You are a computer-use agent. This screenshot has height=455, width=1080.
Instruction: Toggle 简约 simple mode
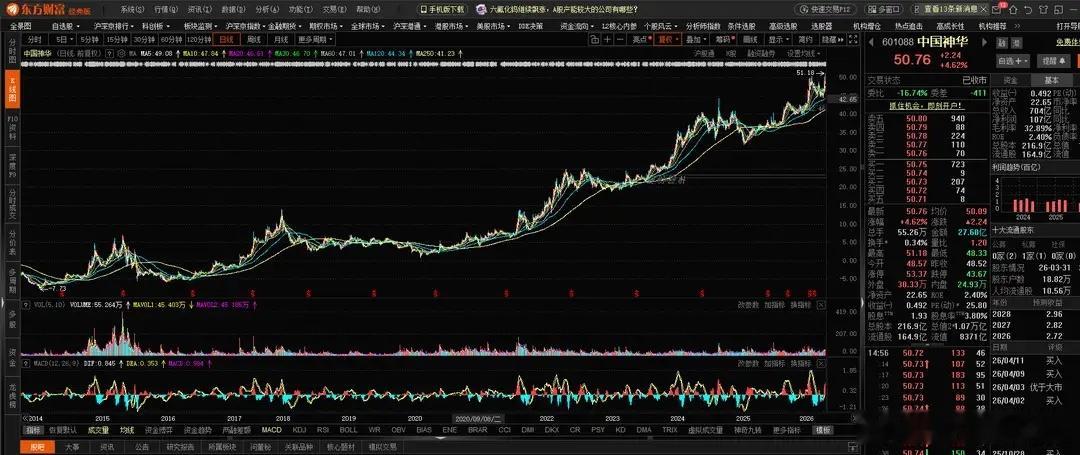click(805, 40)
